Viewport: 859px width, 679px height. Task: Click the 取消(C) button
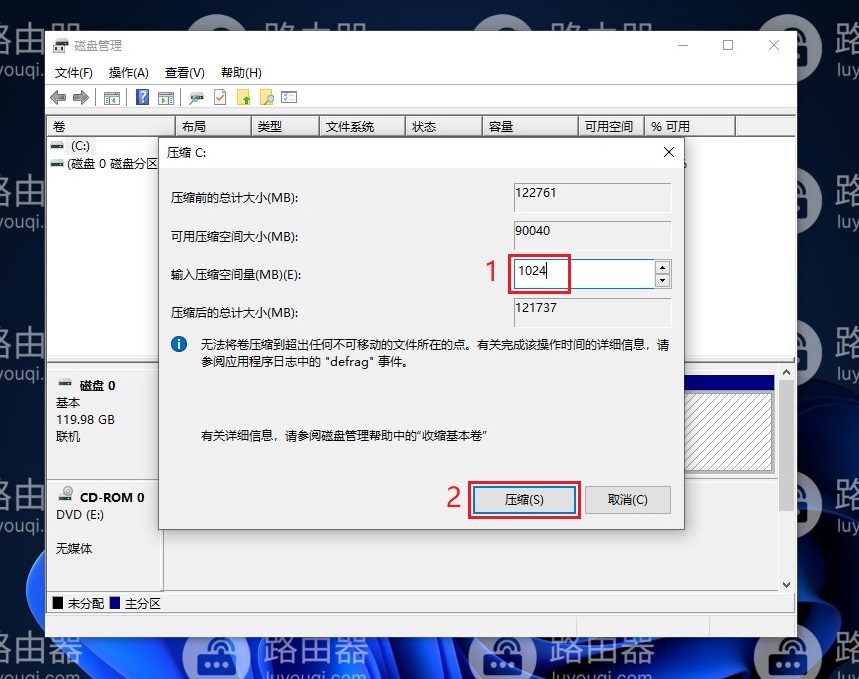pyautogui.click(x=628, y=500)
